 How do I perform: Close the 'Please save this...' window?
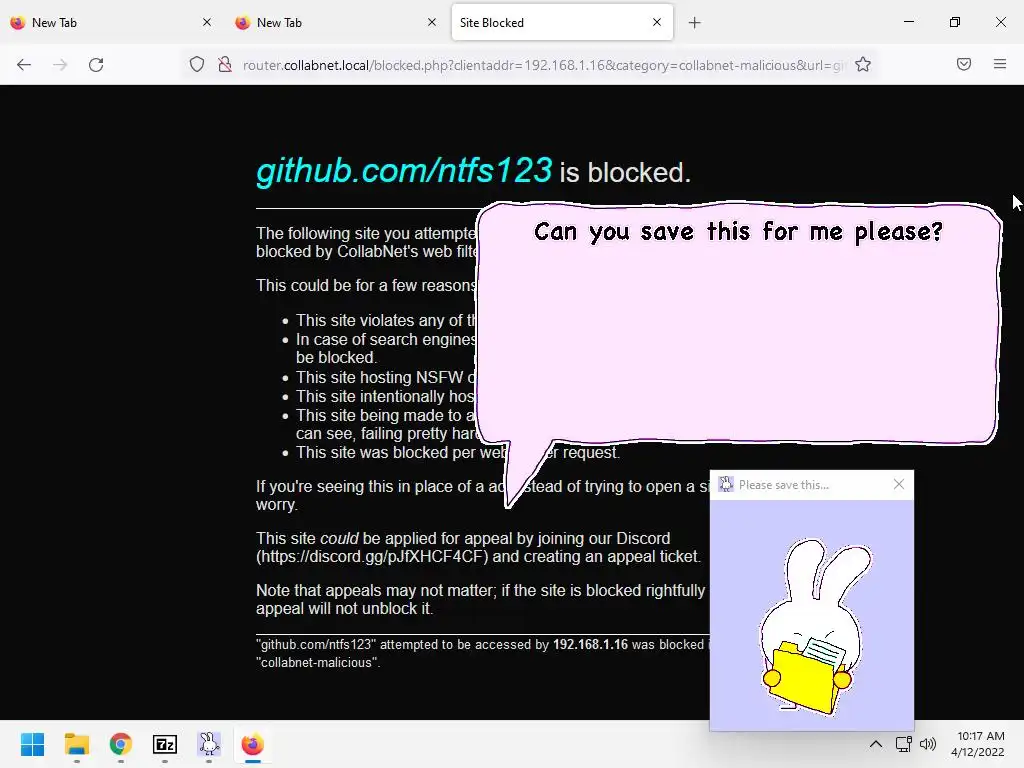click(x=899, y=484)
